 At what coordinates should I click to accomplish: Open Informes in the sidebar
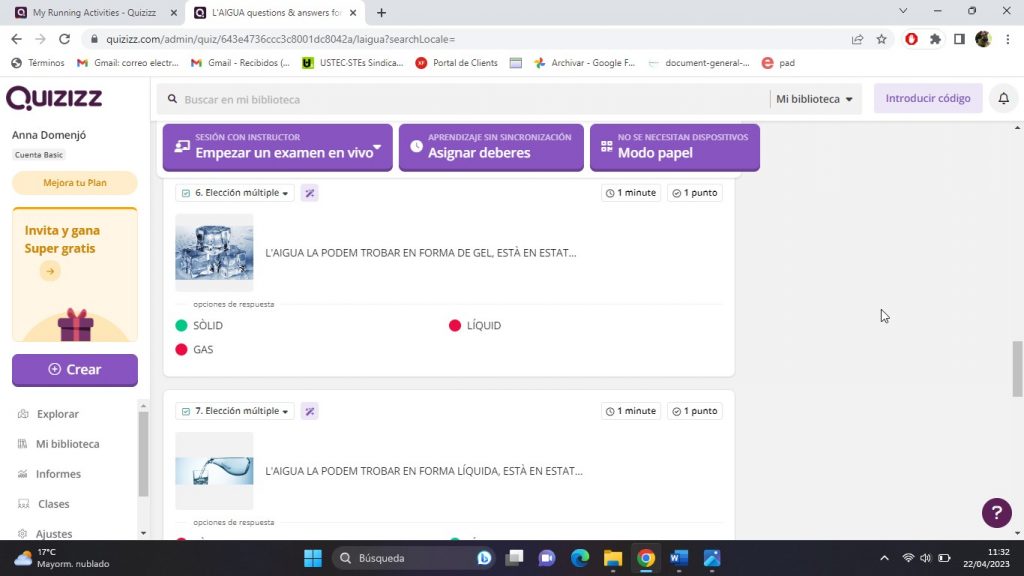tap(58, 474)
